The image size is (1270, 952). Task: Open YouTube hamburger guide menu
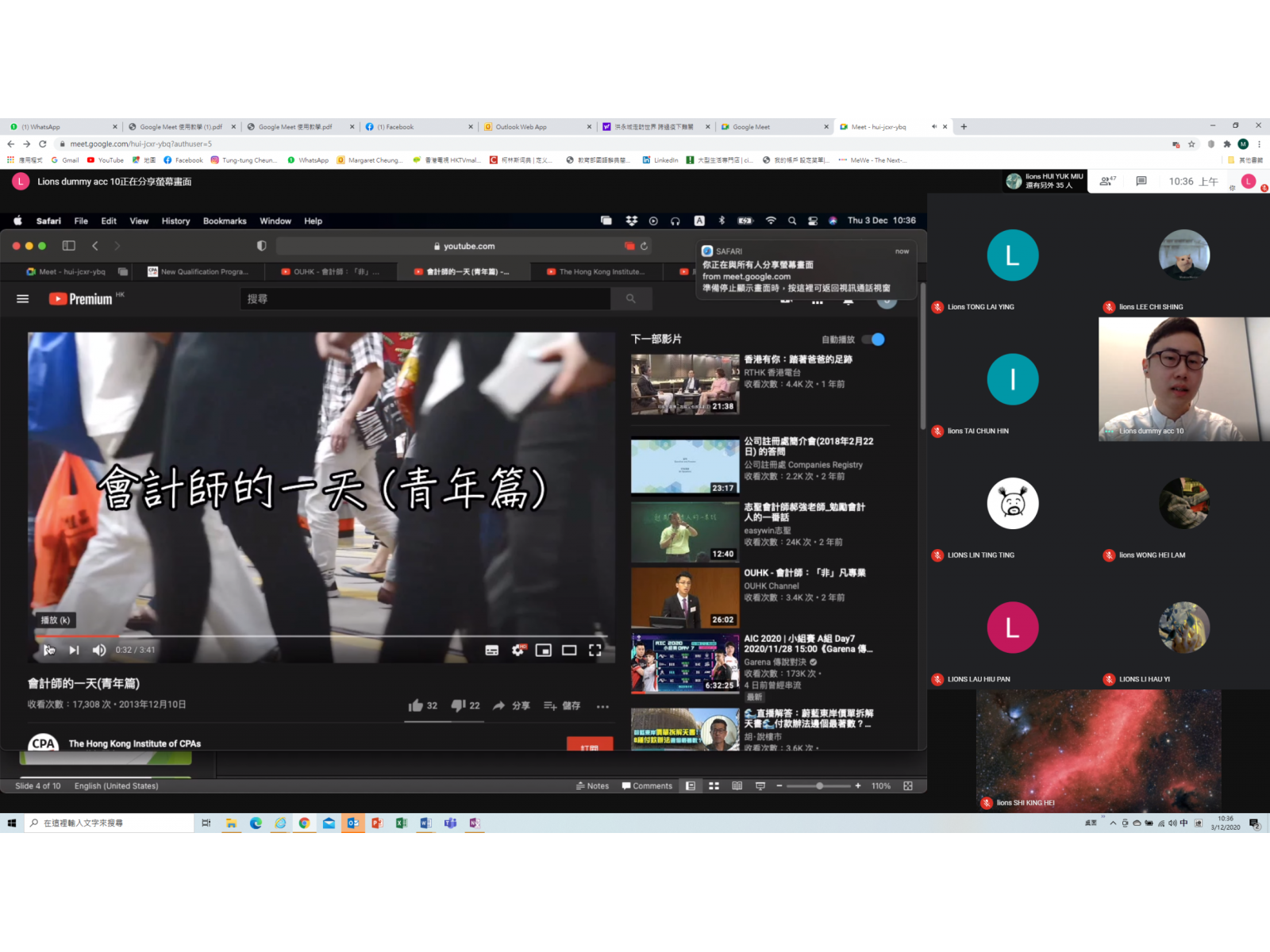coord(23,299)
